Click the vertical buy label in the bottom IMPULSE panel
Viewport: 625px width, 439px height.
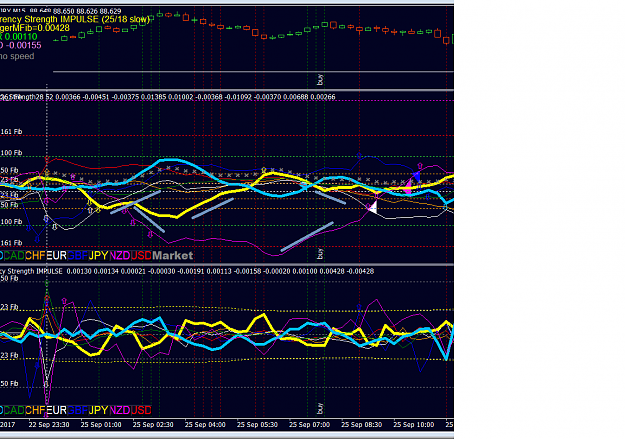click(x=320, y=408)
